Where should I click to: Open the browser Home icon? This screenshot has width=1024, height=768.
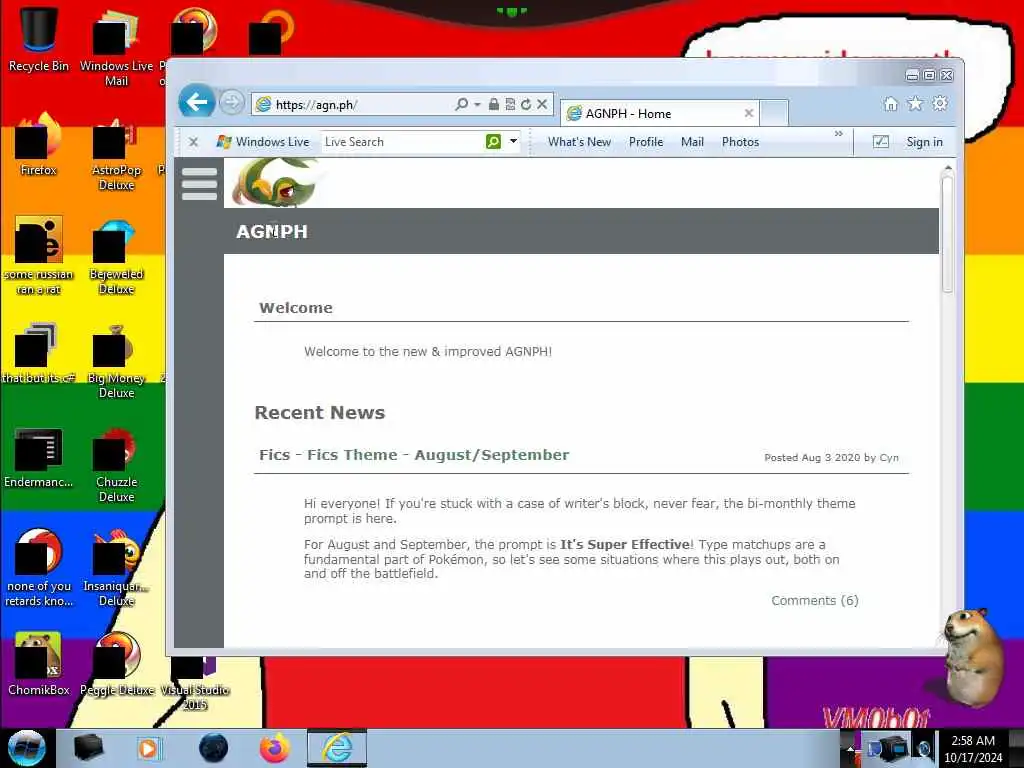(890, 104)
